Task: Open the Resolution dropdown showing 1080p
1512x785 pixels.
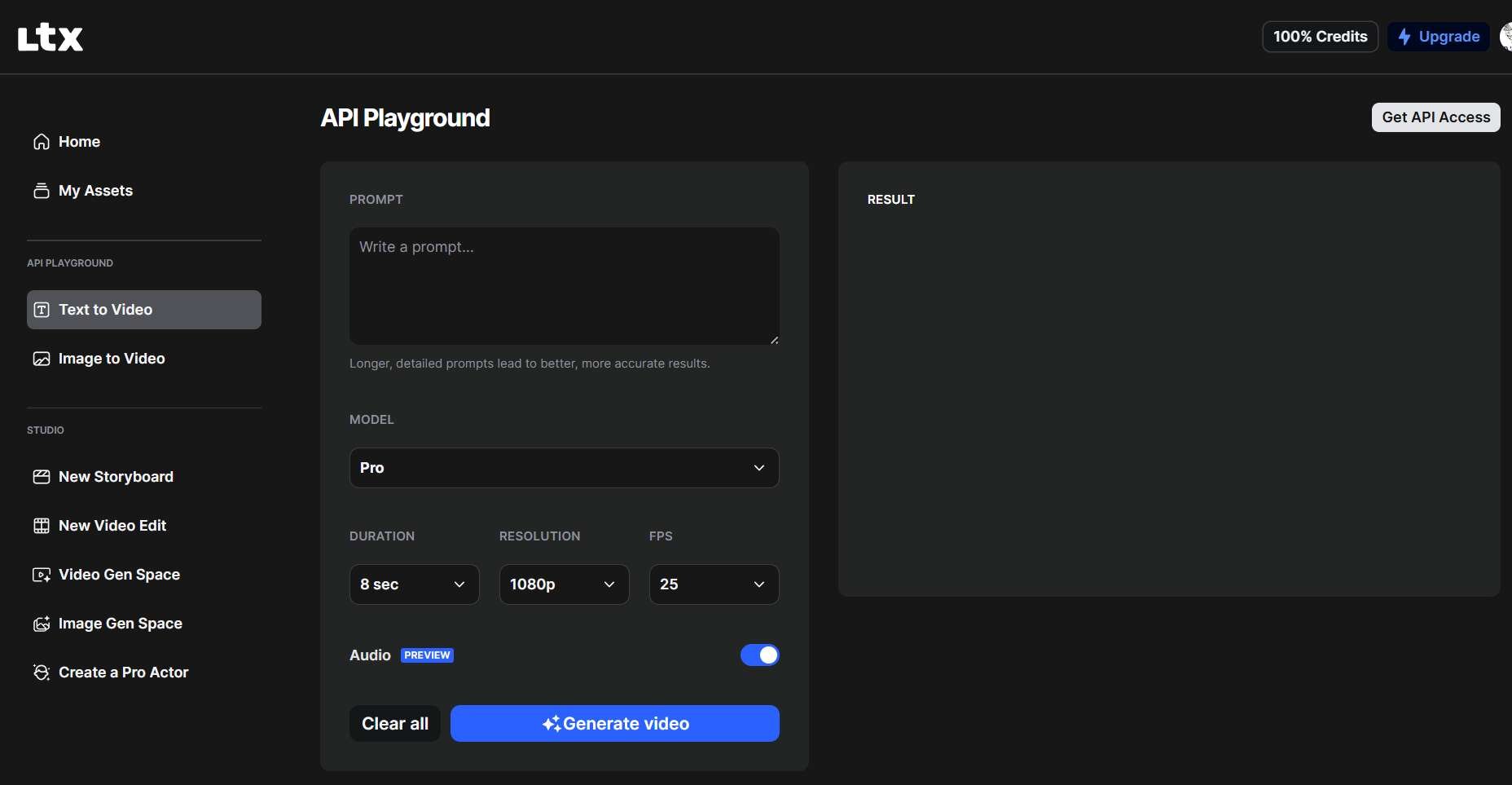Action: [x=564, y=584]
